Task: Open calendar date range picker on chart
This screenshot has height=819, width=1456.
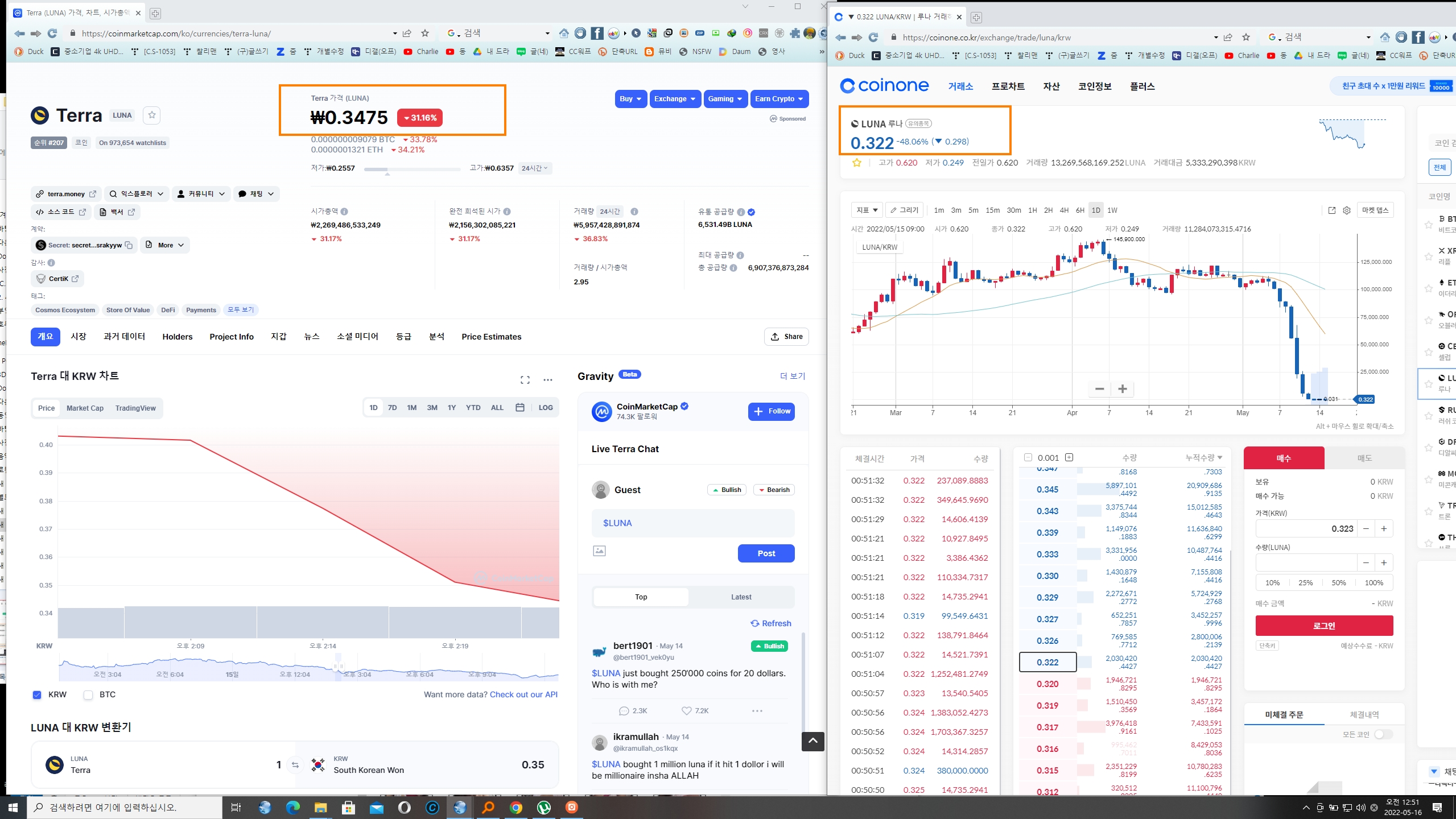Action: point(519,408)
